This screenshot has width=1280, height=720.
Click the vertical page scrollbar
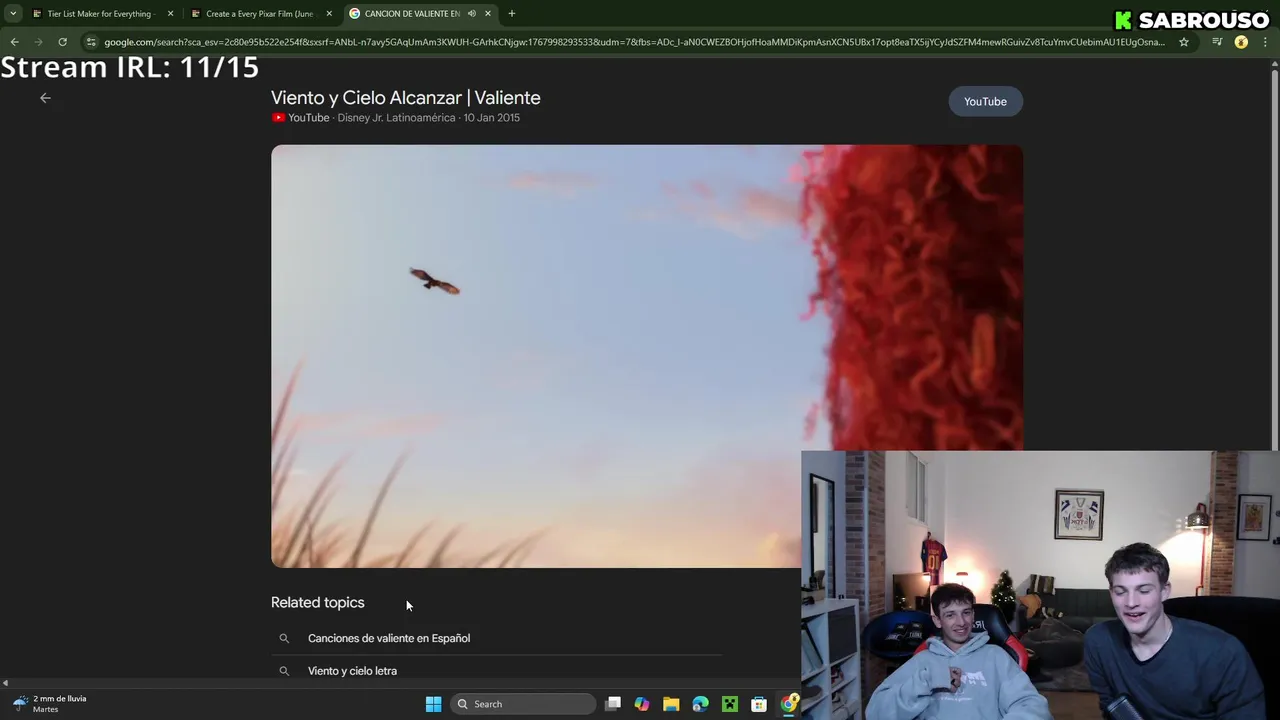pyautogui.click(x=1274, y=260)
